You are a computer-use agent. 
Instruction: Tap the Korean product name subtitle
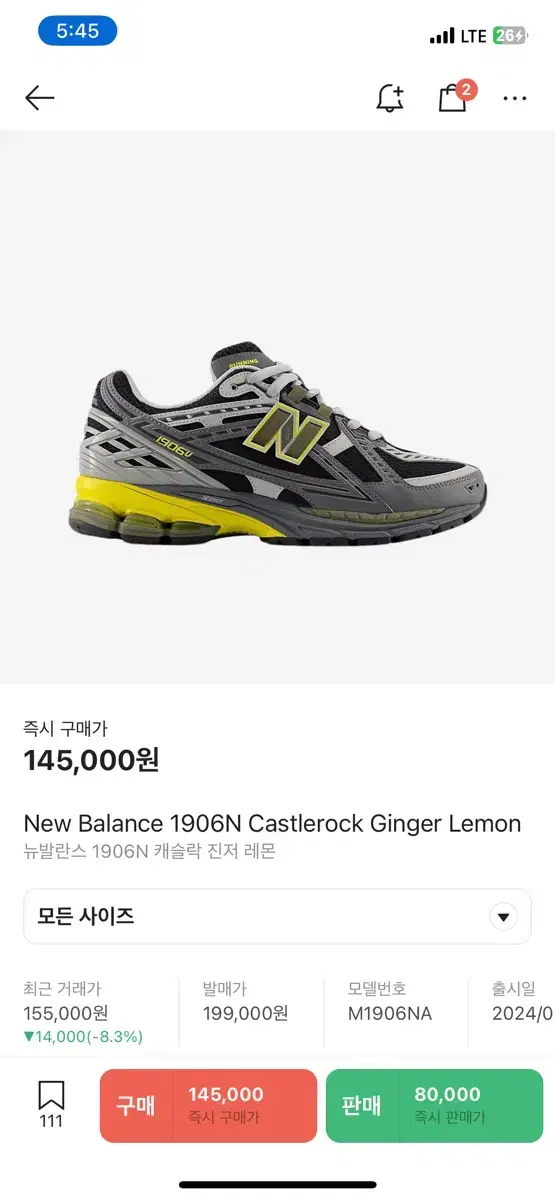click(x=149, y=852)
